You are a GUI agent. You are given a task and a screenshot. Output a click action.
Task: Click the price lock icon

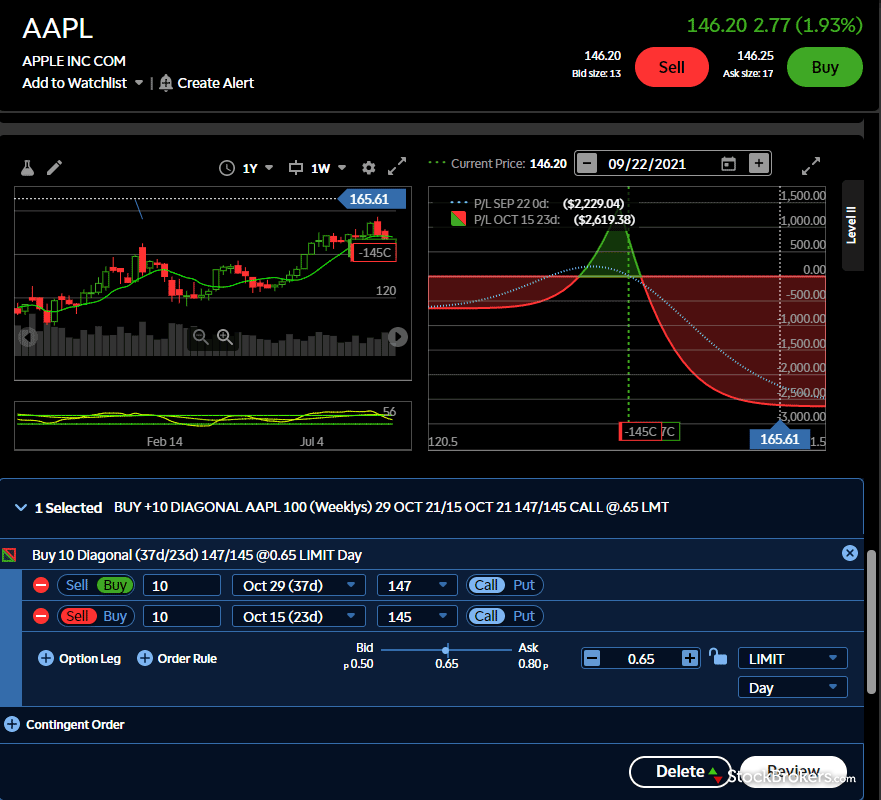click(717, 657)
